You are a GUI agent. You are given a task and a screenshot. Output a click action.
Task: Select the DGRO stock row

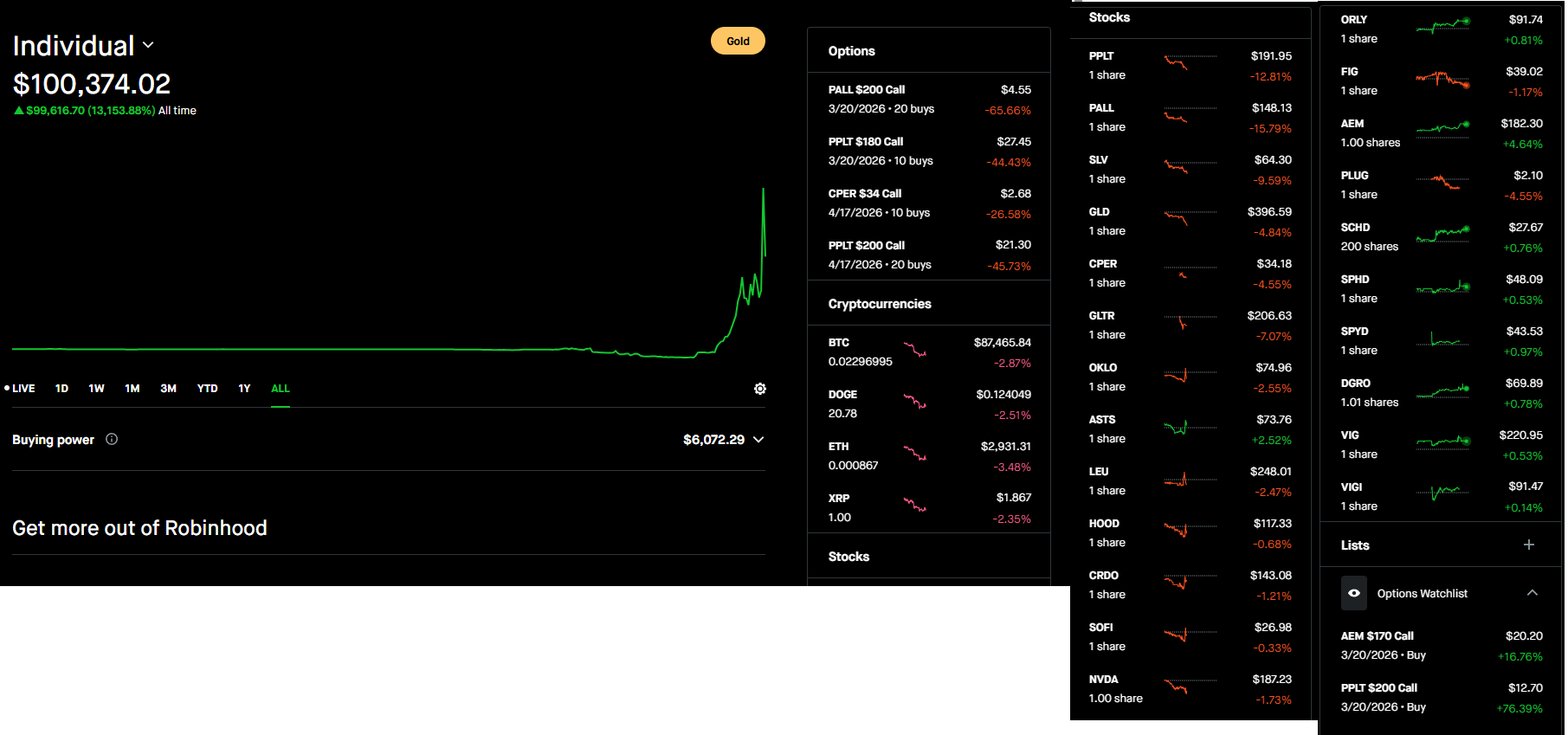[x=1442, y=392]
